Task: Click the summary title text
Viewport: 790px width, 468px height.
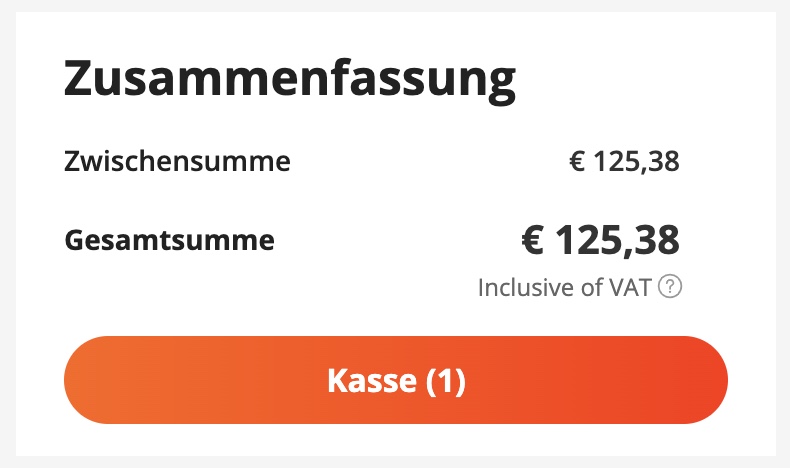Action: 290,82
